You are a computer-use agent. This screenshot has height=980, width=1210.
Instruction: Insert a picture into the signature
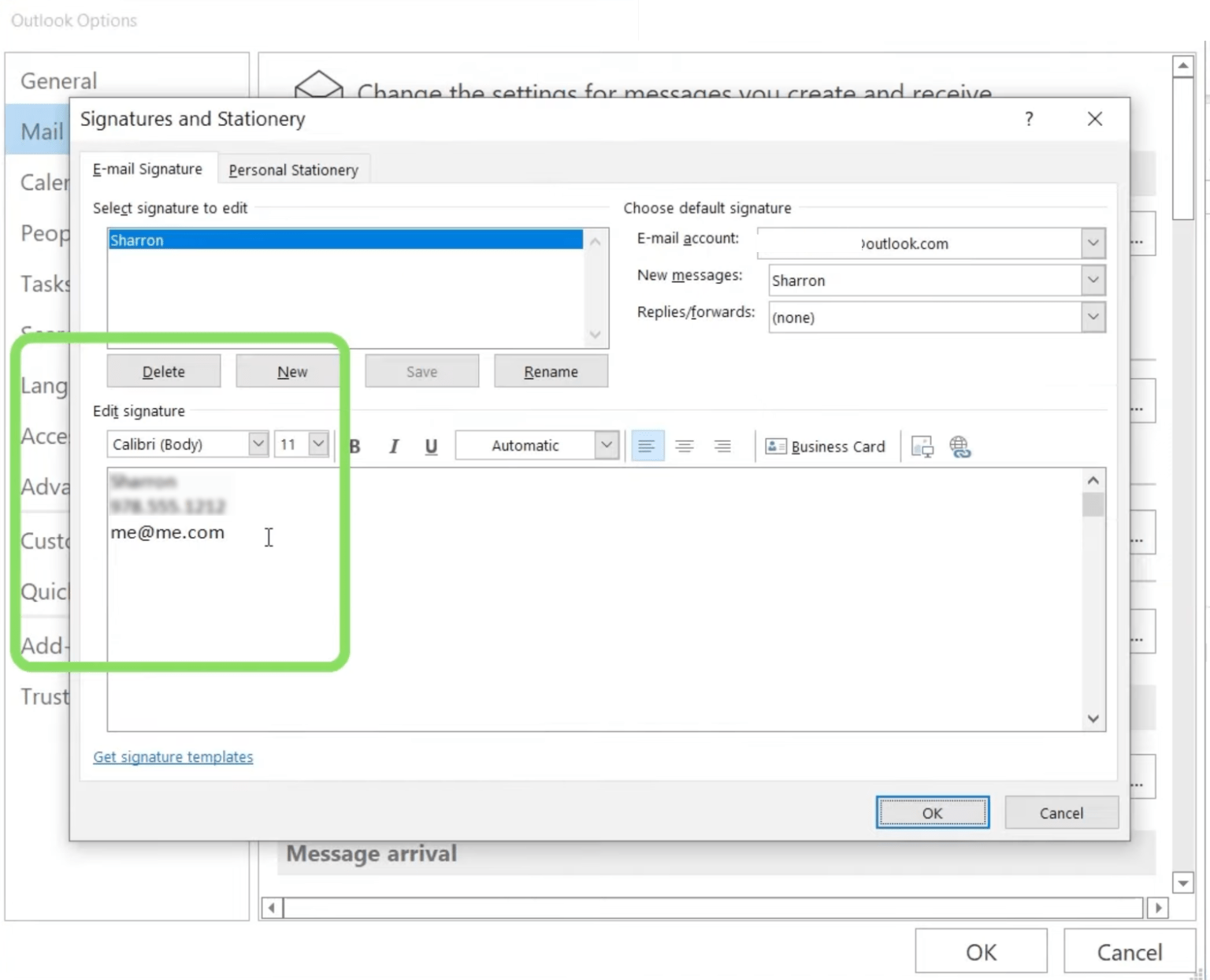921,446
